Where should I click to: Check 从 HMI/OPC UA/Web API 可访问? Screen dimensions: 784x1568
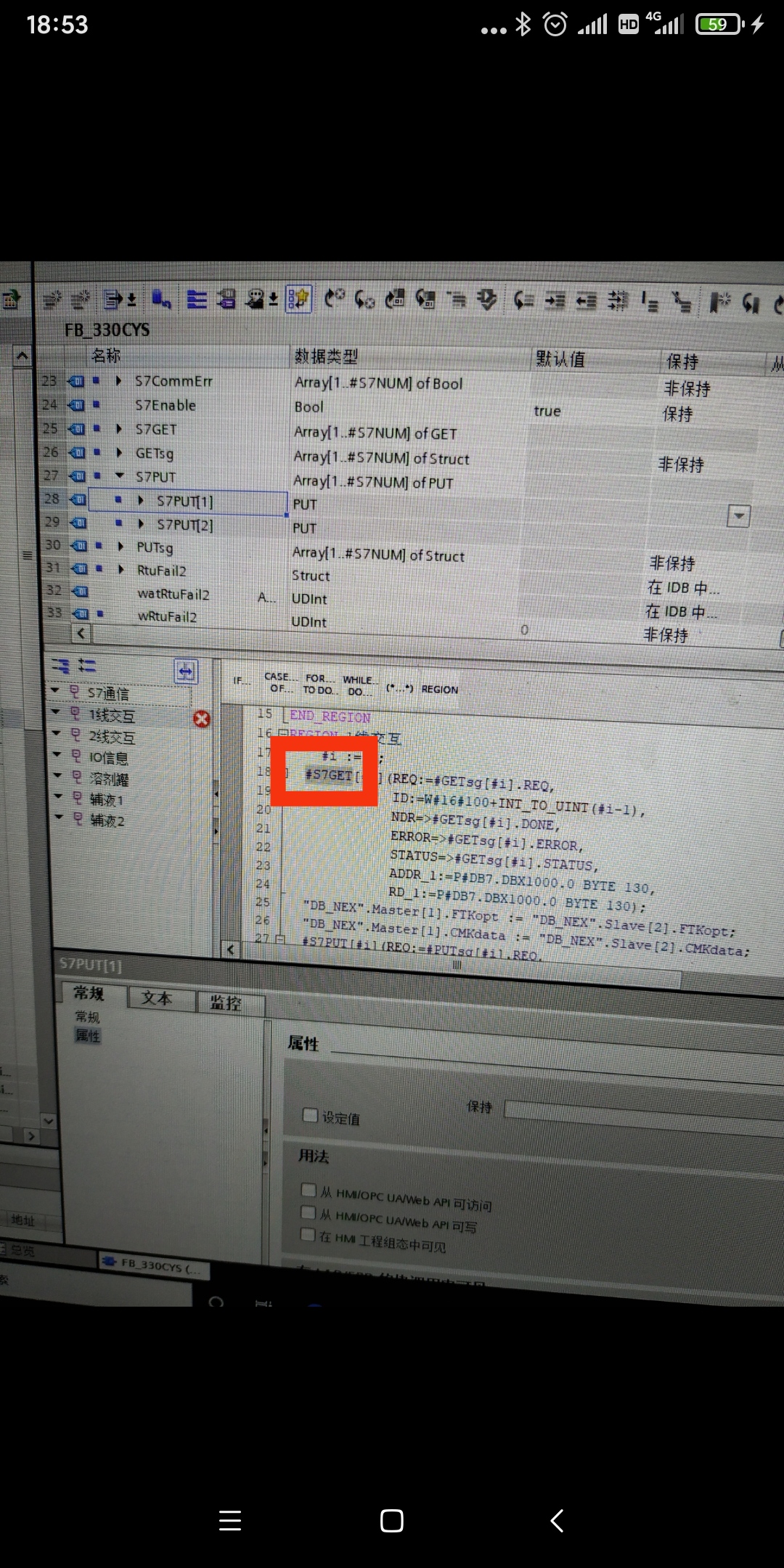coord(309,1189)
